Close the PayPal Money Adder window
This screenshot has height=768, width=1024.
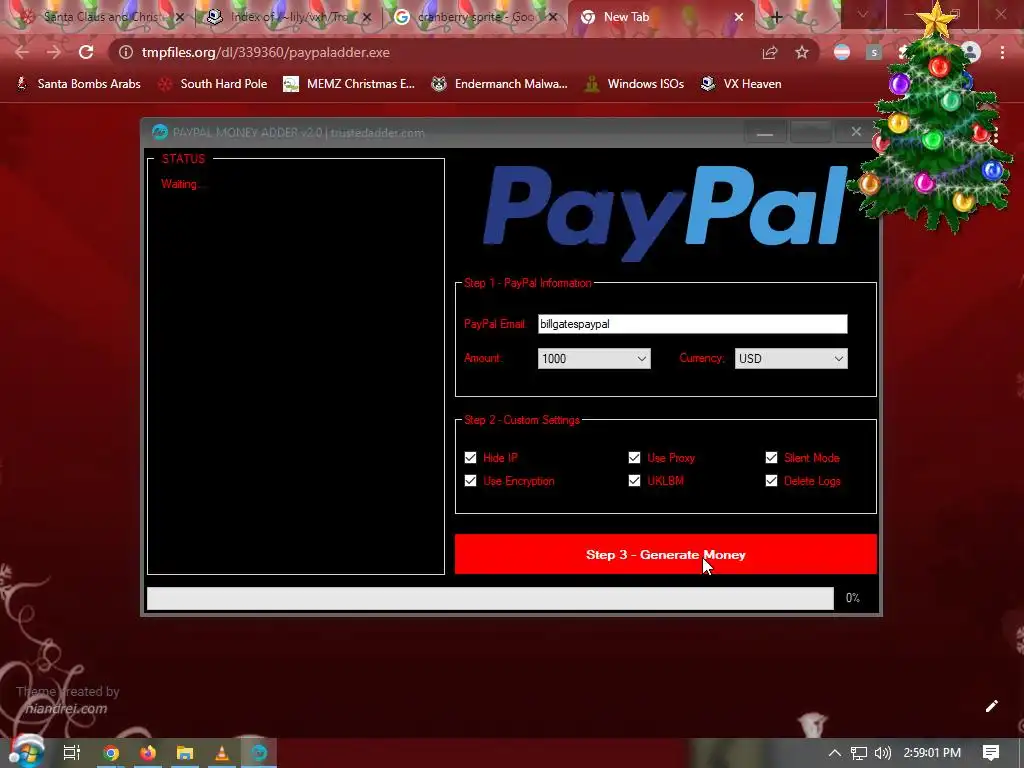pos(856,132)
